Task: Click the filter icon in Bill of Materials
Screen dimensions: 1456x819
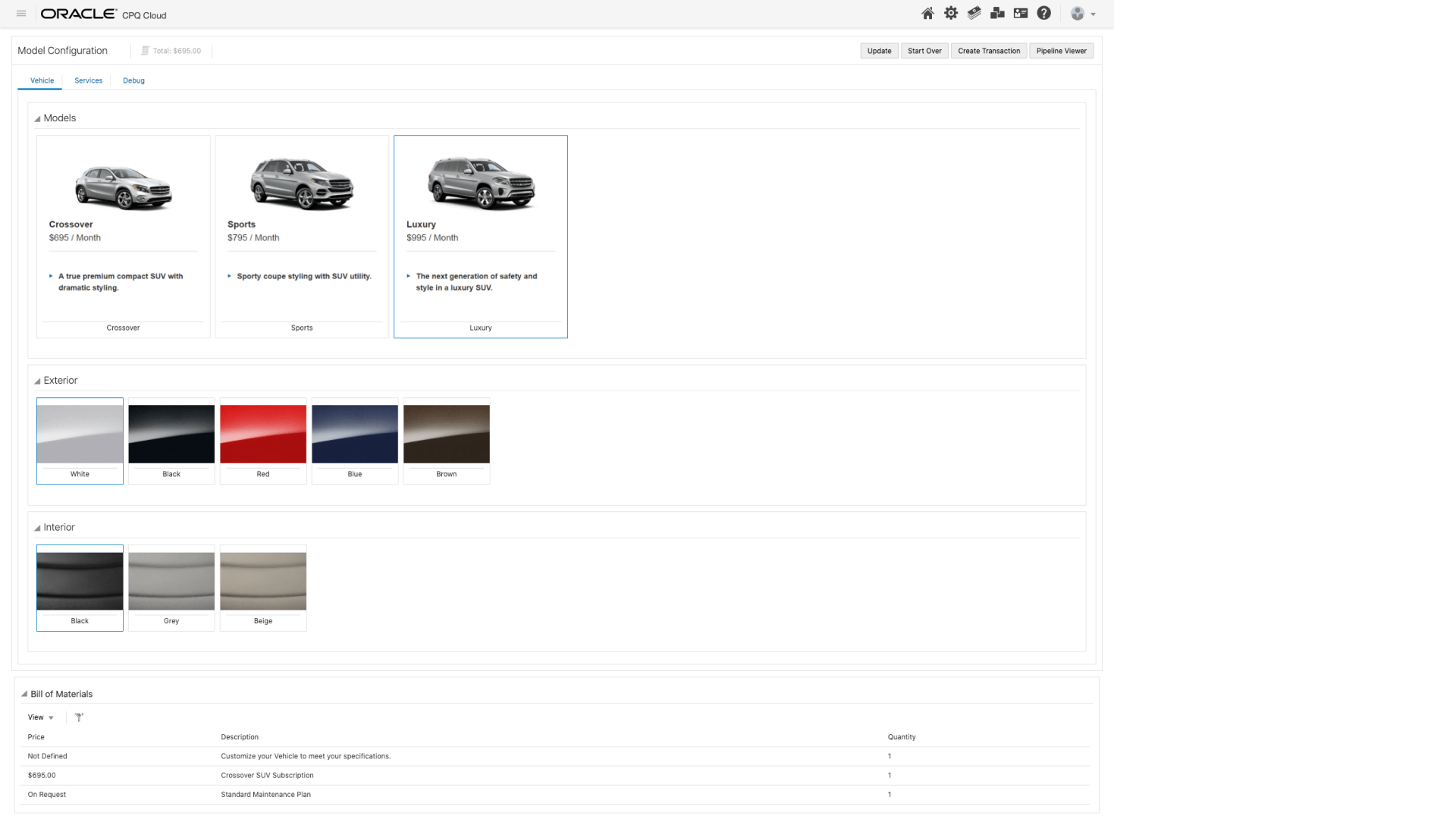Action: coord(78,717)
